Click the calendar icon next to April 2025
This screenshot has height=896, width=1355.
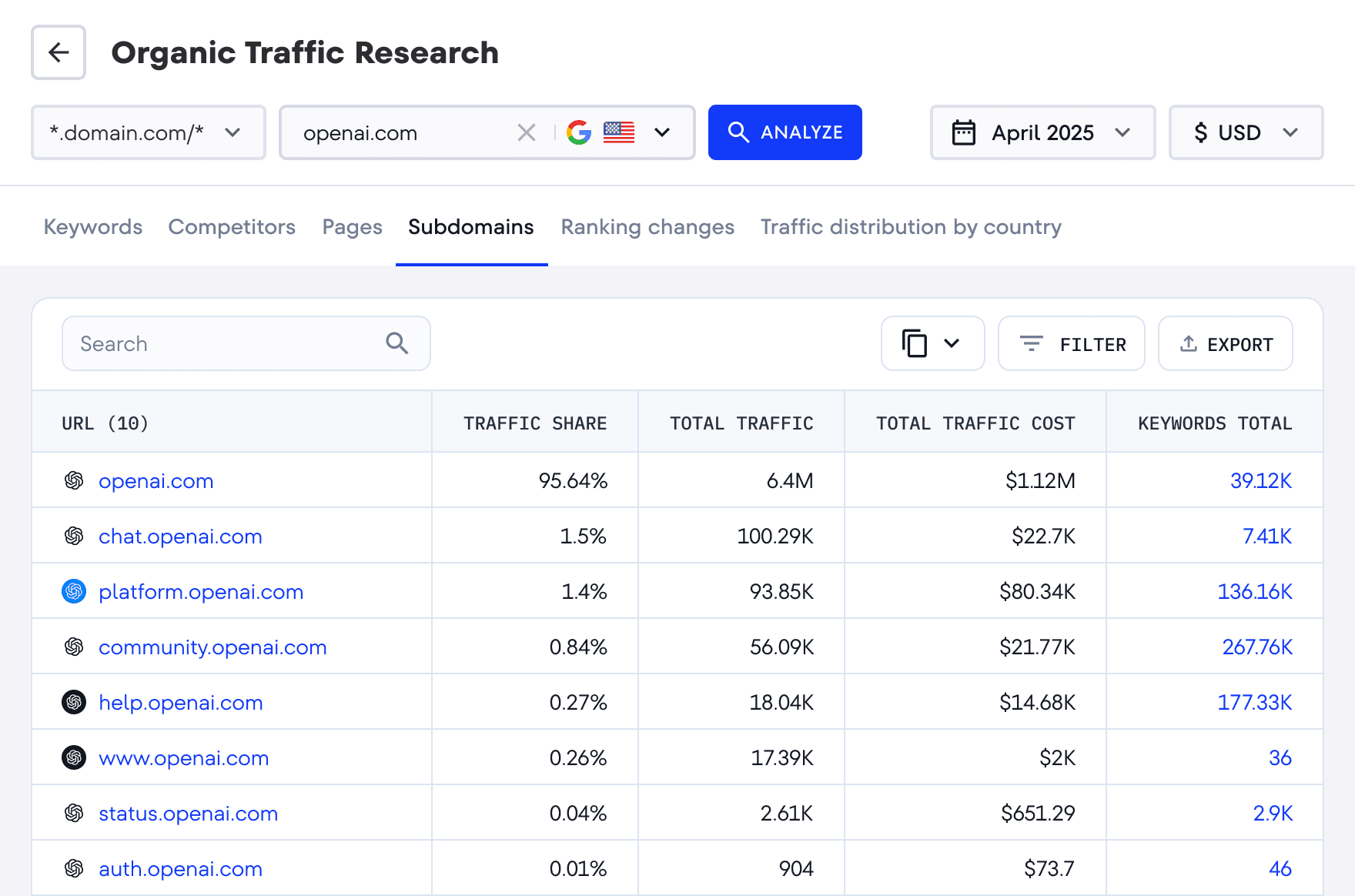pyautogui.click(x=965, y=132)
